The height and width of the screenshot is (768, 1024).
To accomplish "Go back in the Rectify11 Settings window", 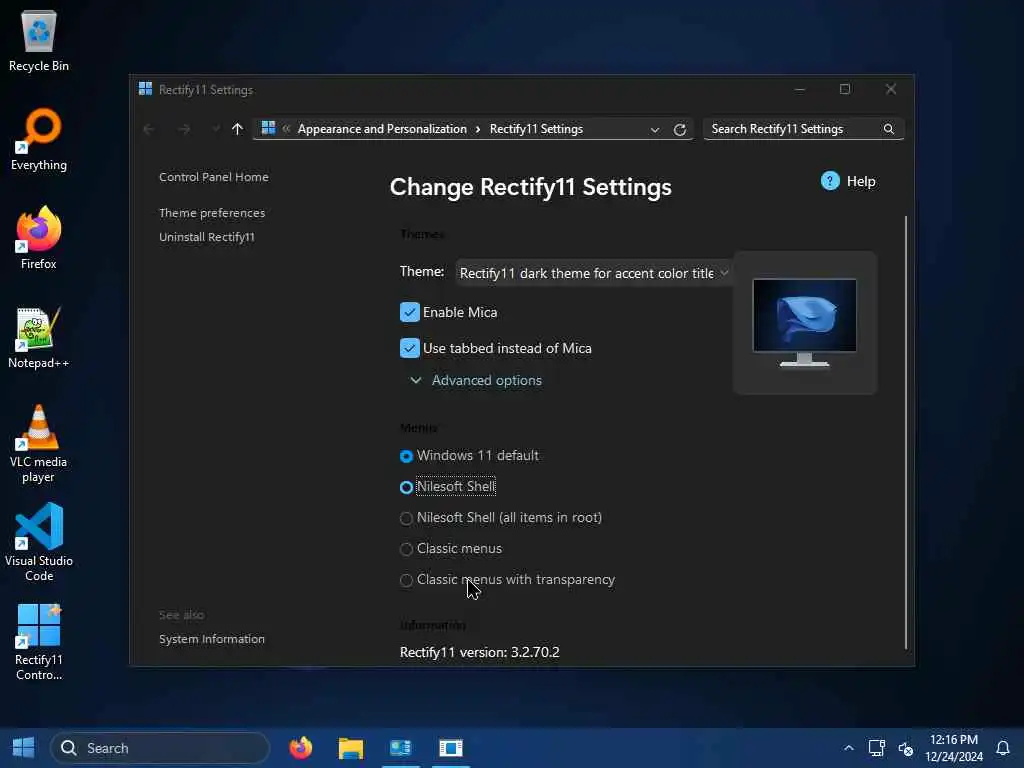I will 149,129.
